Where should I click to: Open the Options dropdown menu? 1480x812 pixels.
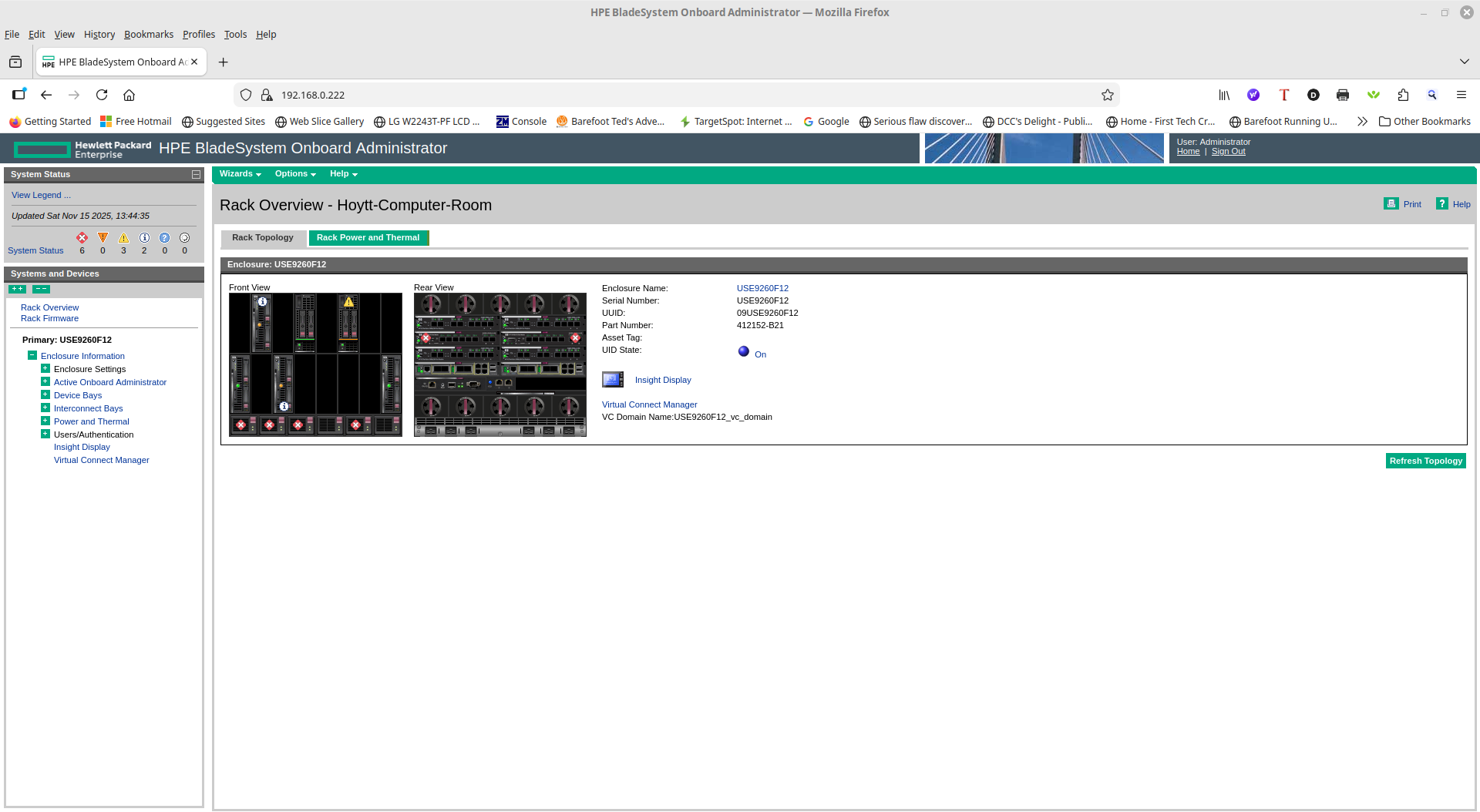pyautogui.click(x=294, y=174)
